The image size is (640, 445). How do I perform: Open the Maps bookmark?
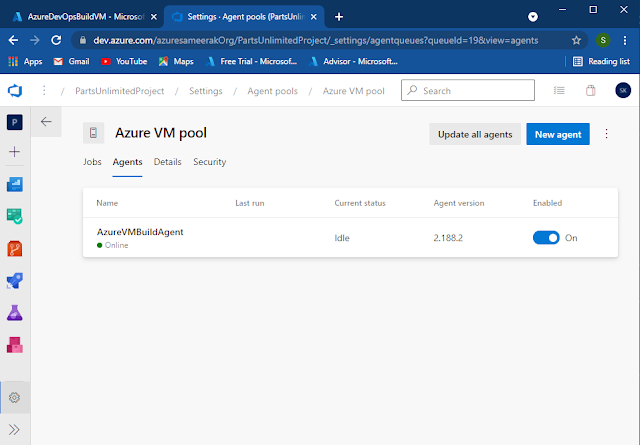pos(176,61)
